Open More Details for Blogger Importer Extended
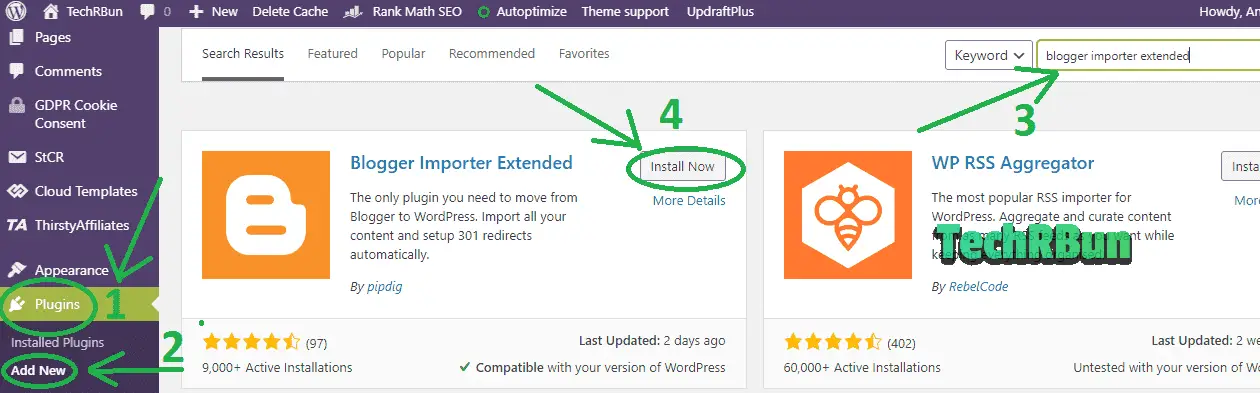 [x=689, y=200]
